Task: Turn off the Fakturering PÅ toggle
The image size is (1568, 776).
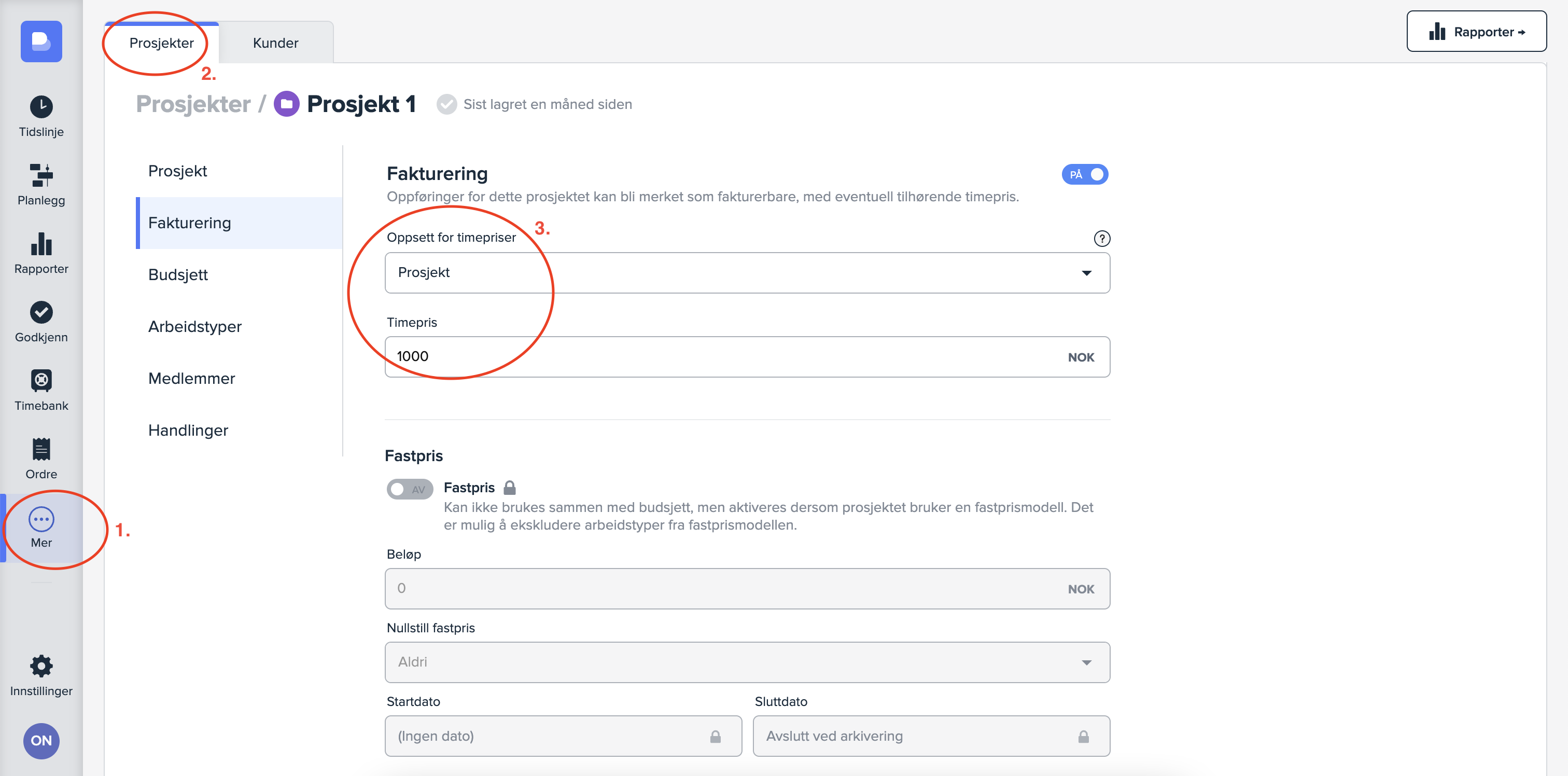Action: 1084,175
